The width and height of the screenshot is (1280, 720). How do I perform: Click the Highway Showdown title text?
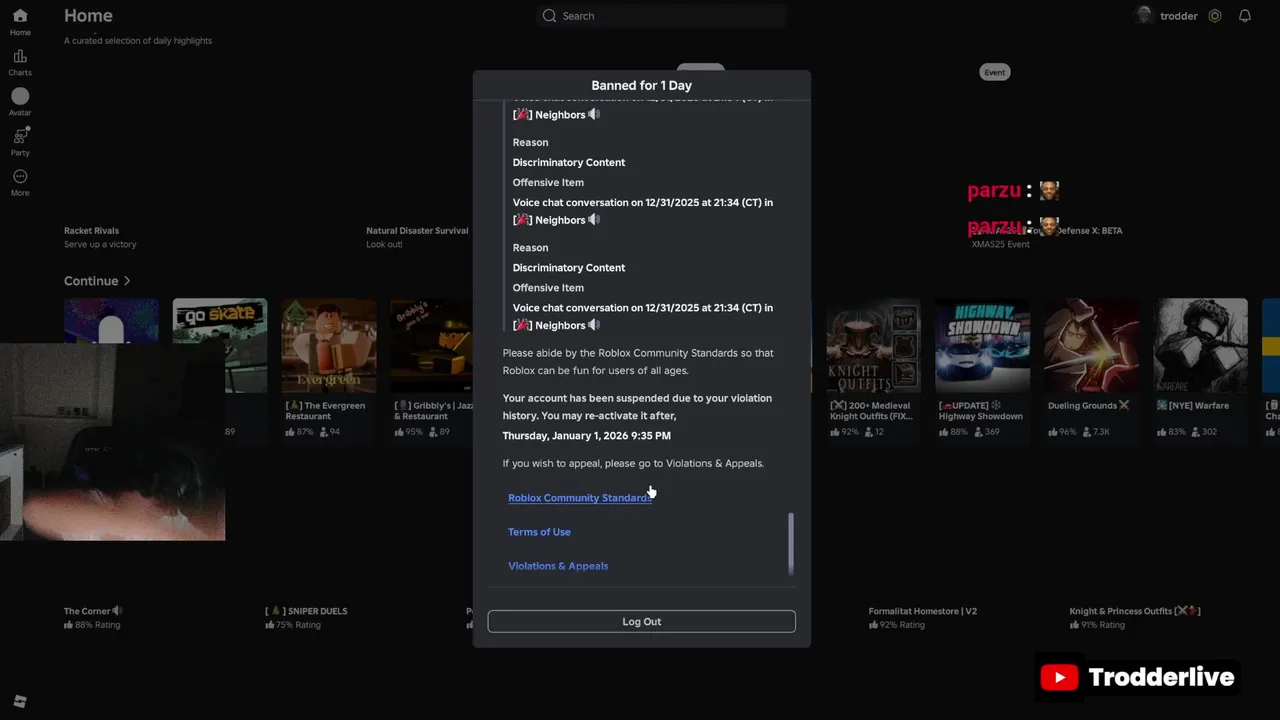[x=980, y=411]
